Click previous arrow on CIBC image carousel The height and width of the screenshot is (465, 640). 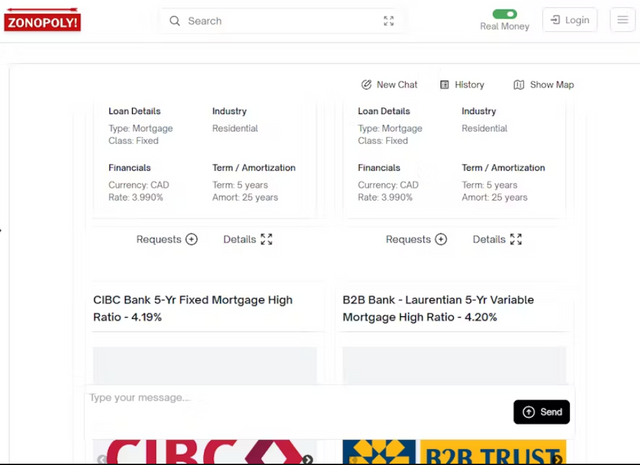(x=102, y=460)
